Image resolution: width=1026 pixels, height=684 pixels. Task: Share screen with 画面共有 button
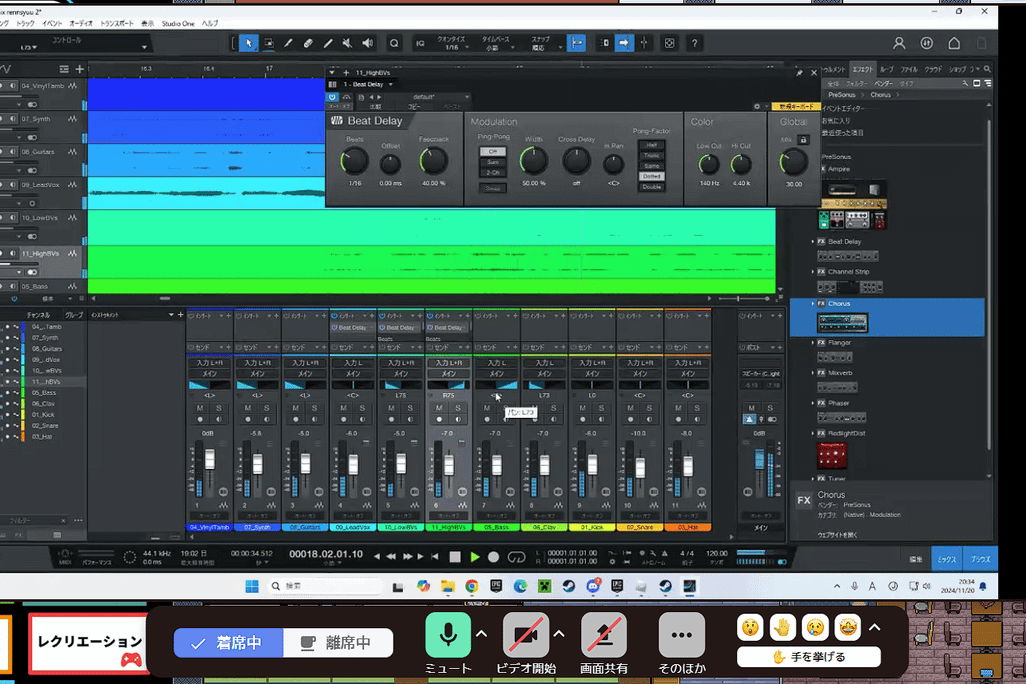[x=603, y=635]
